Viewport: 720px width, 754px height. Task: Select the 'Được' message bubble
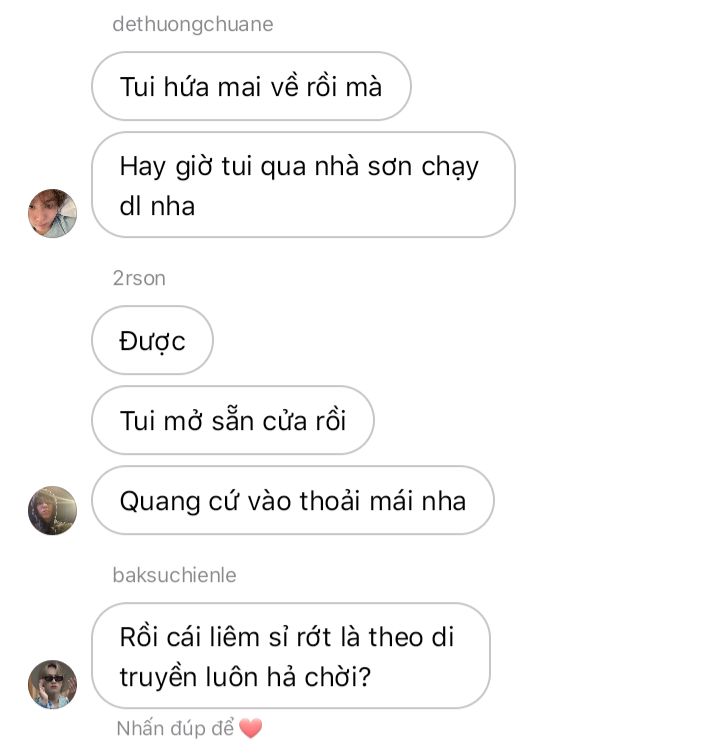point(152,340)
